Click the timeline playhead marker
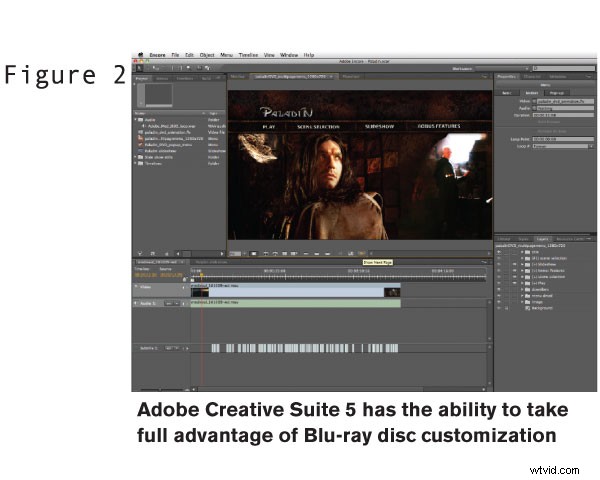 click(202, 275)
